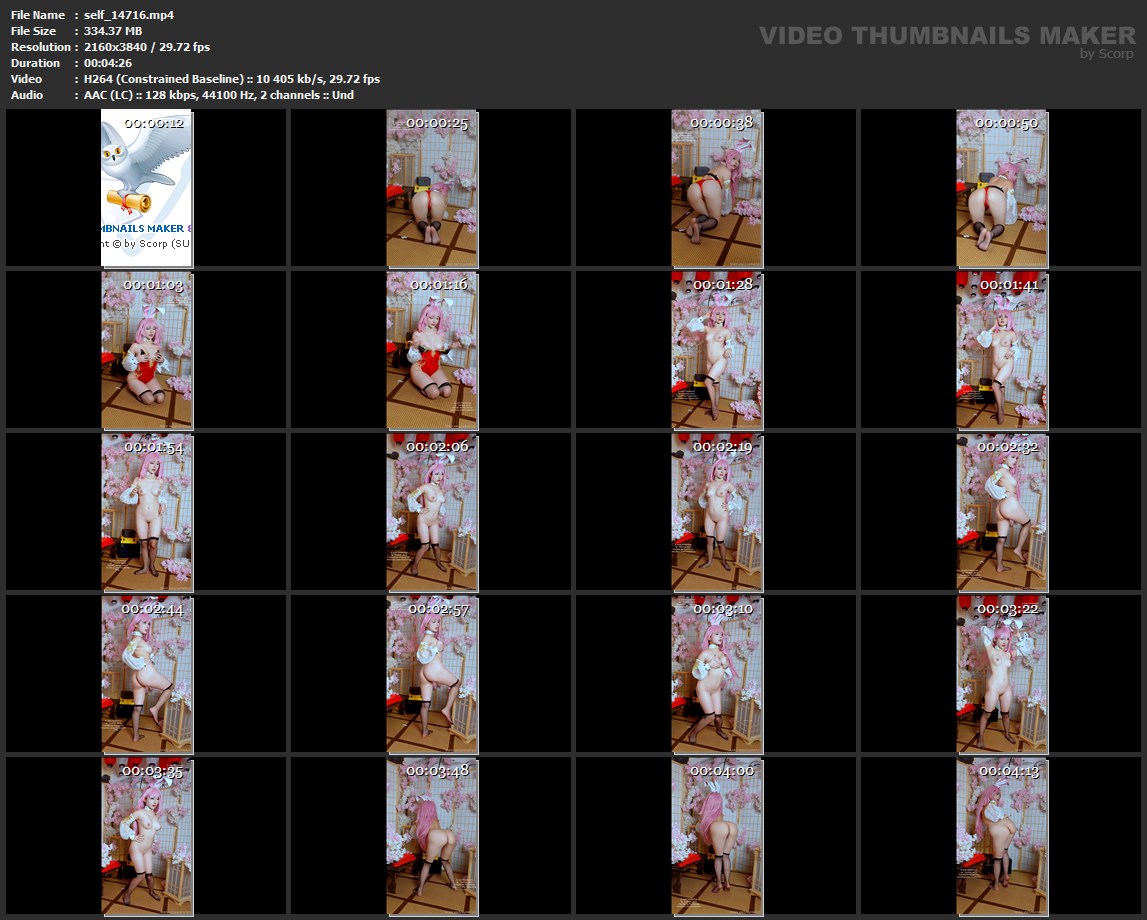Click the thumbnail marked 00:00:50
The width and height of the screenshot is (1147, 920).
[1002, 188]
